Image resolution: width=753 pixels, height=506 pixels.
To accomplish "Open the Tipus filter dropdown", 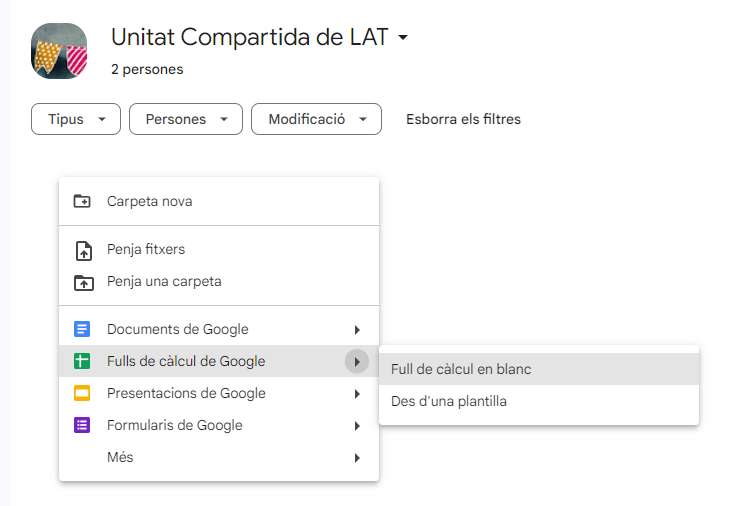I will [76, 119].
